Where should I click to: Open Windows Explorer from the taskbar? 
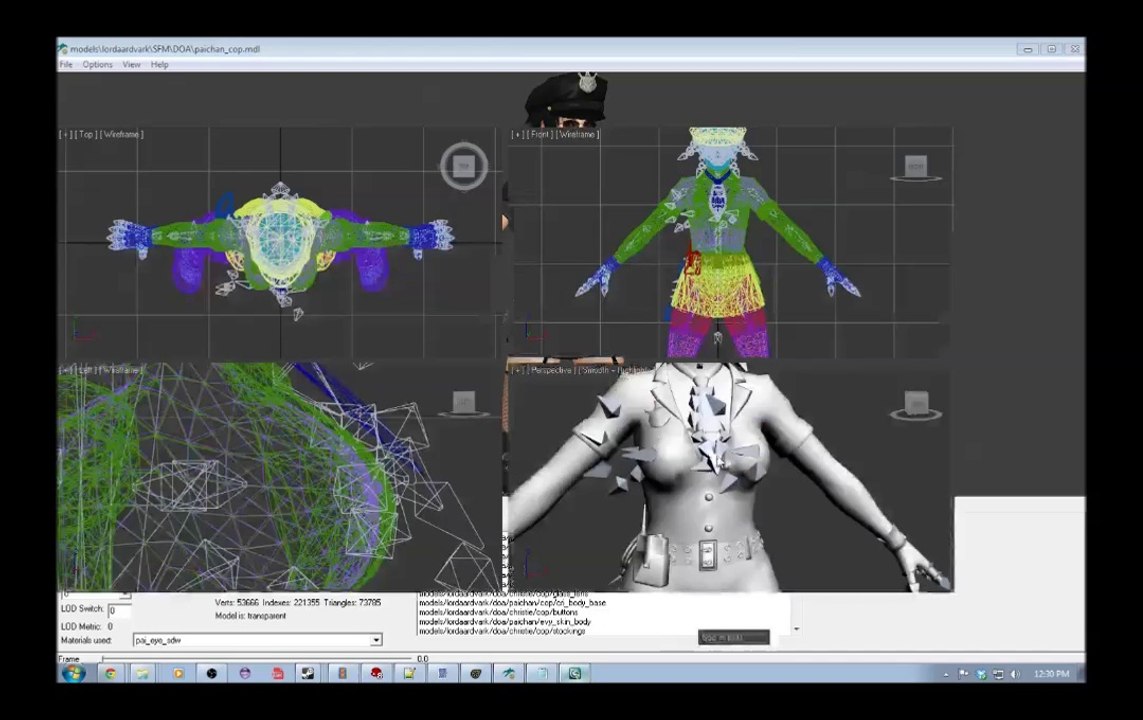[x=143, y=673]
